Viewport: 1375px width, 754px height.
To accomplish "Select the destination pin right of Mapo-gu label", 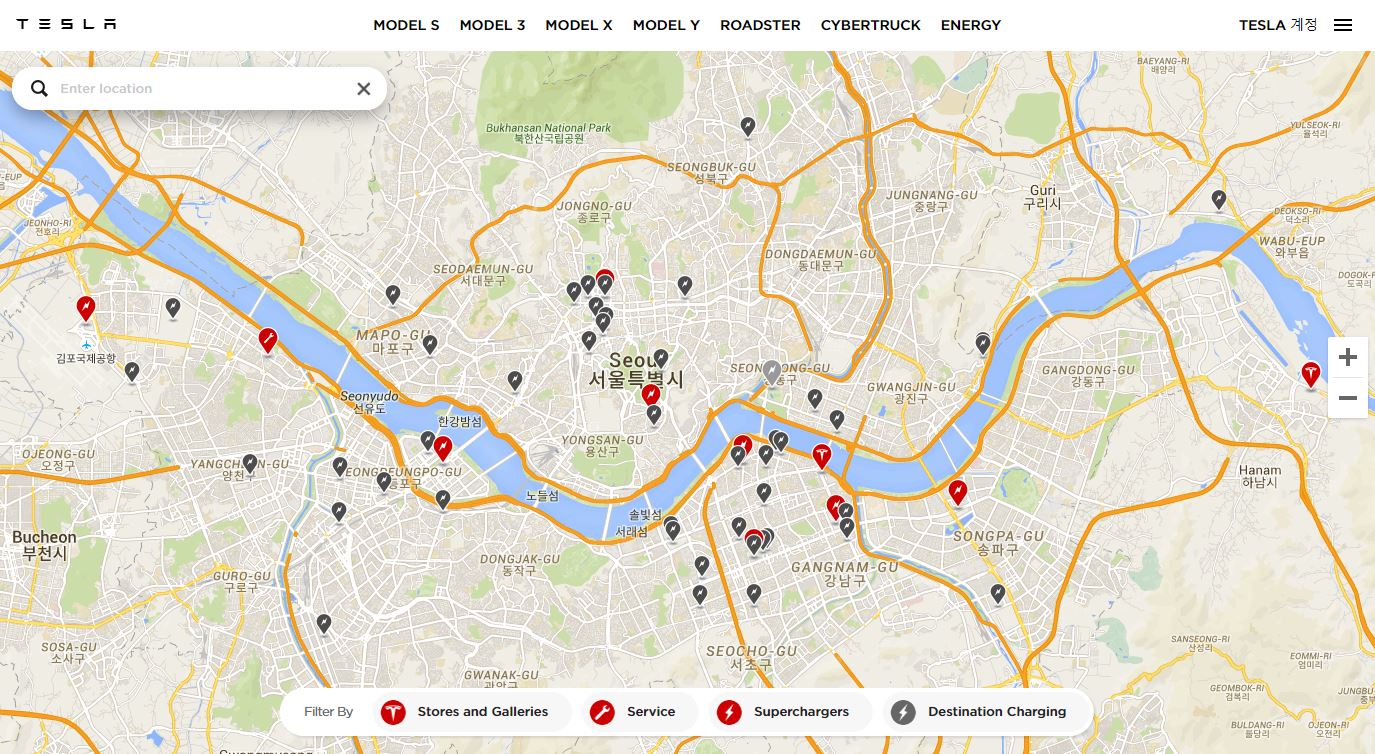I will [430, 345].
